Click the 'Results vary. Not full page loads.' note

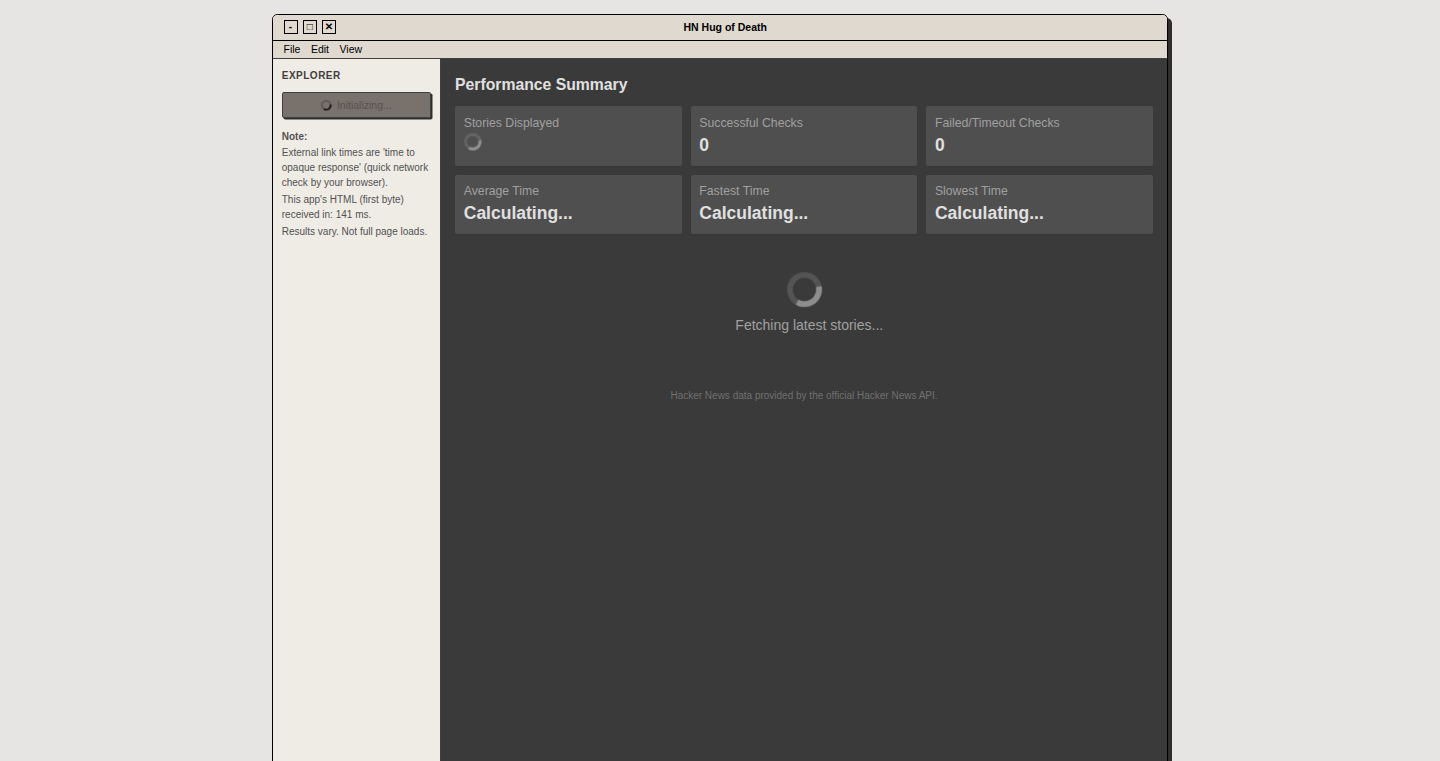click(354, 231)
